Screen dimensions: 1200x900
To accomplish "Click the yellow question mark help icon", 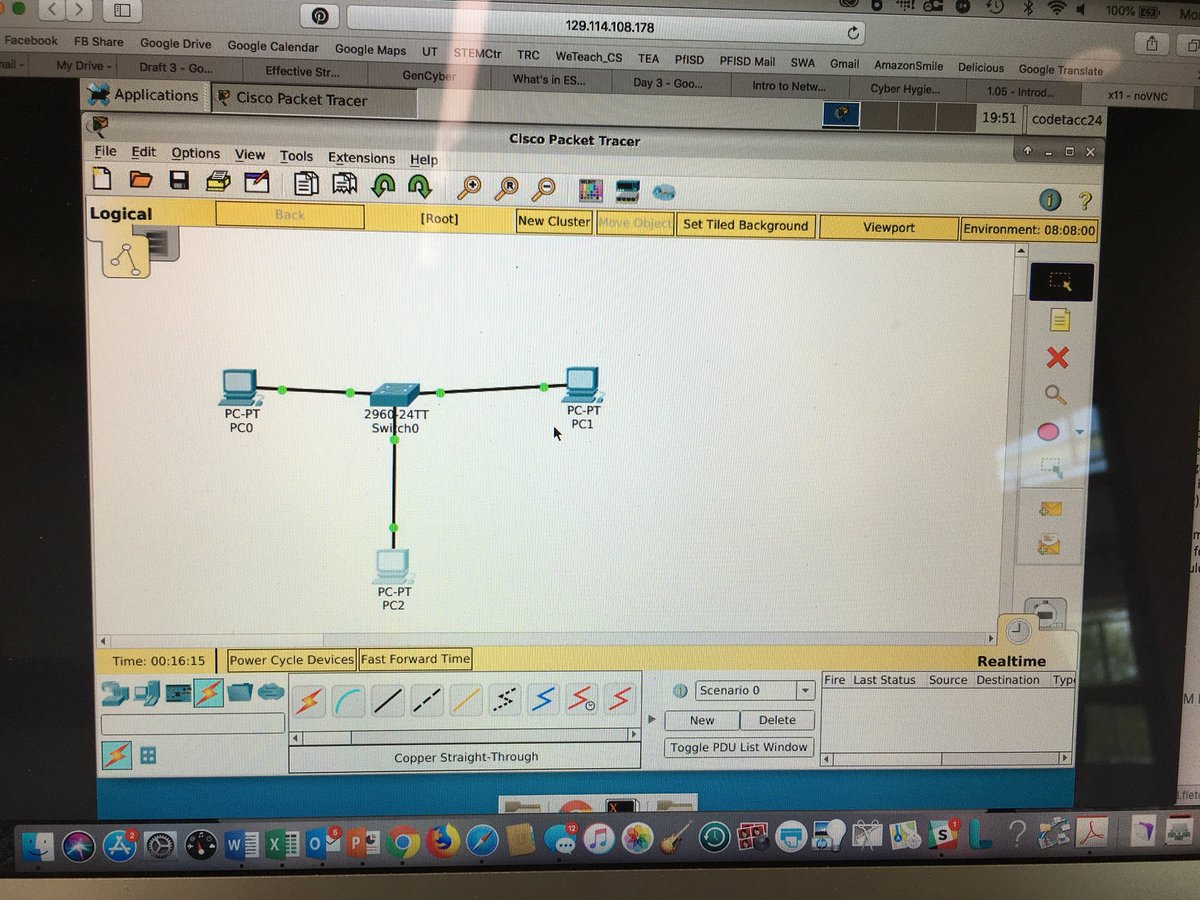I will click(1084, 201).
